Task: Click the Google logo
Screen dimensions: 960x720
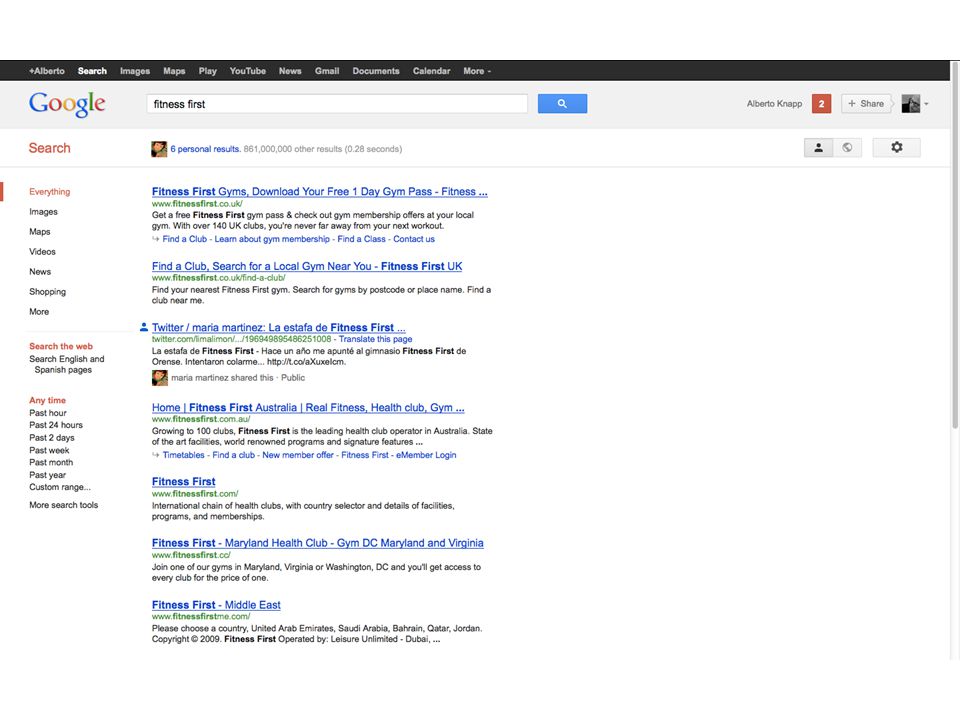Action: point(67,104)
